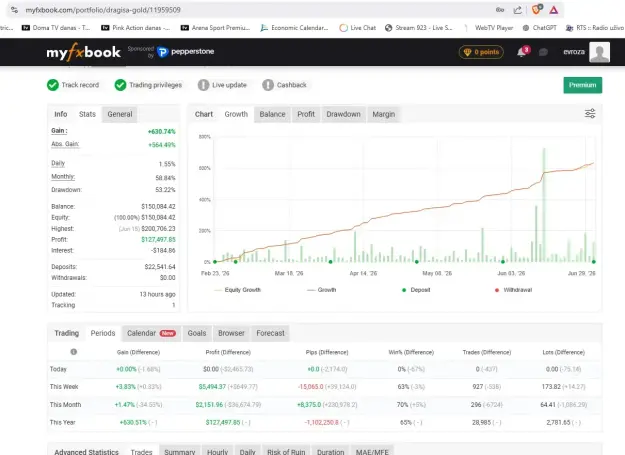
Task: Select the Growth chart tab
Action: tap(236, 114)
